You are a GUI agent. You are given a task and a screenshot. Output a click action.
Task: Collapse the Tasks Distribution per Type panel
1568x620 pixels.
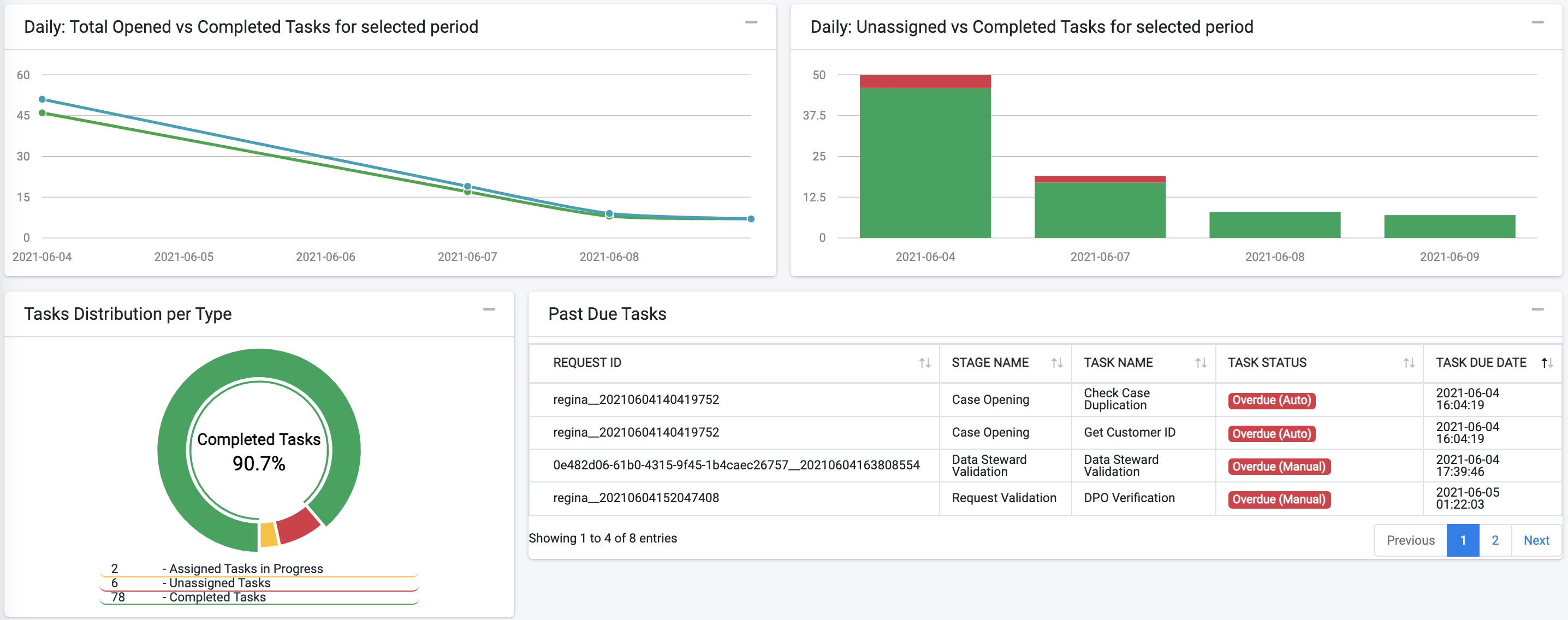[489, 309]
